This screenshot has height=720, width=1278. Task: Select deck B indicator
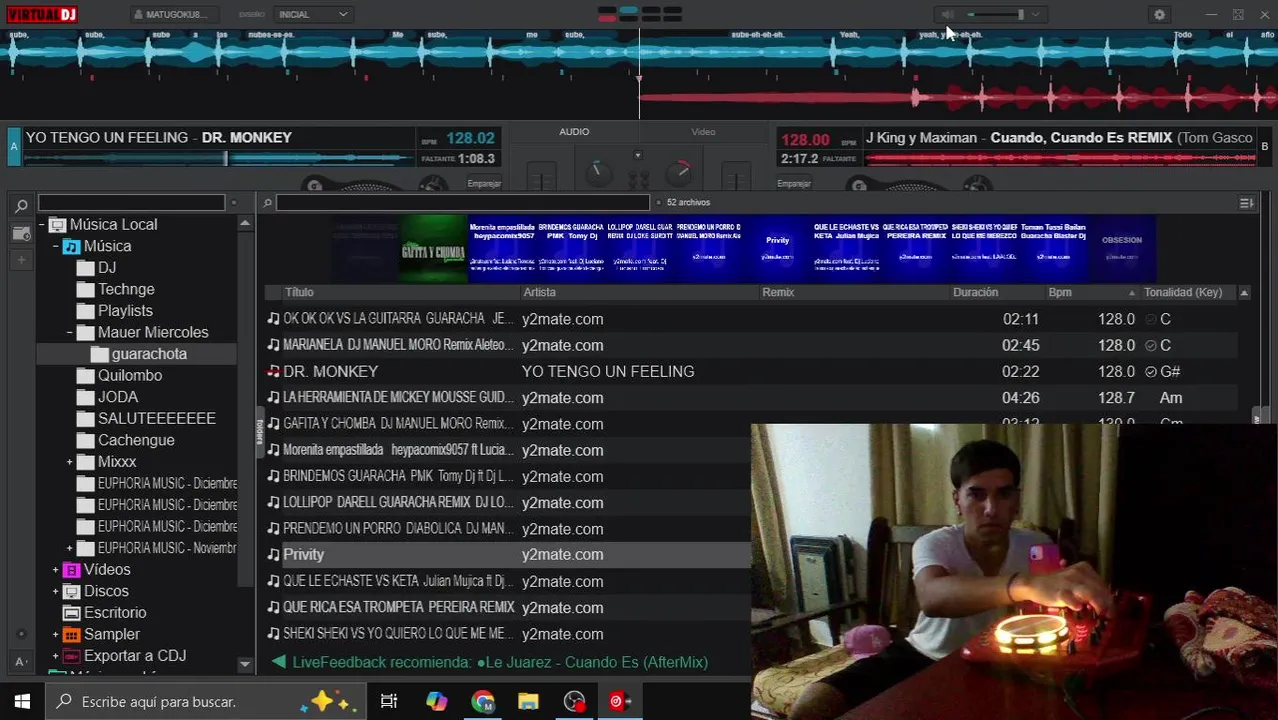[1264, 147]
